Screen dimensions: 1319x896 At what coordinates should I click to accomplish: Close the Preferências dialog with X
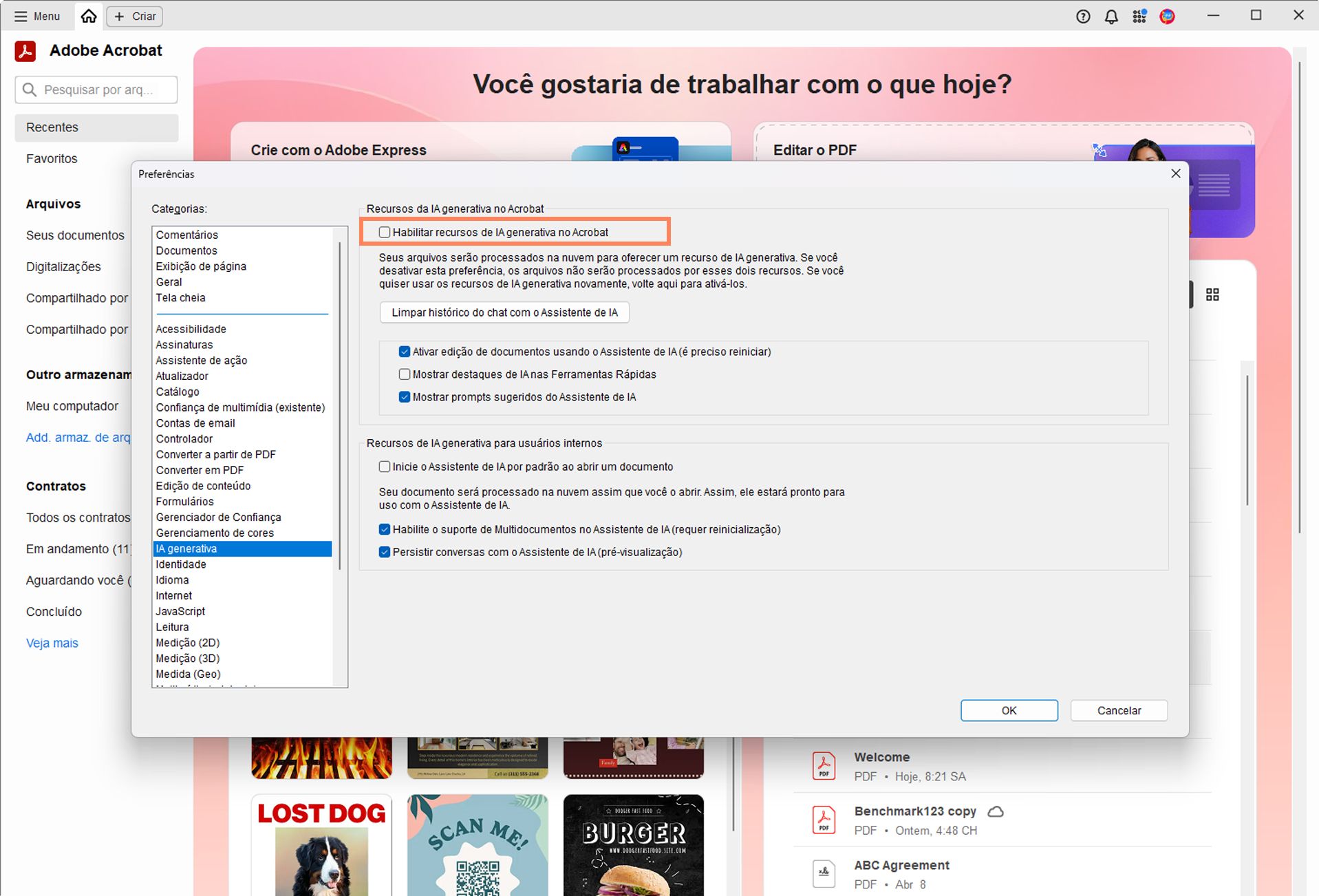point(1176,173)
